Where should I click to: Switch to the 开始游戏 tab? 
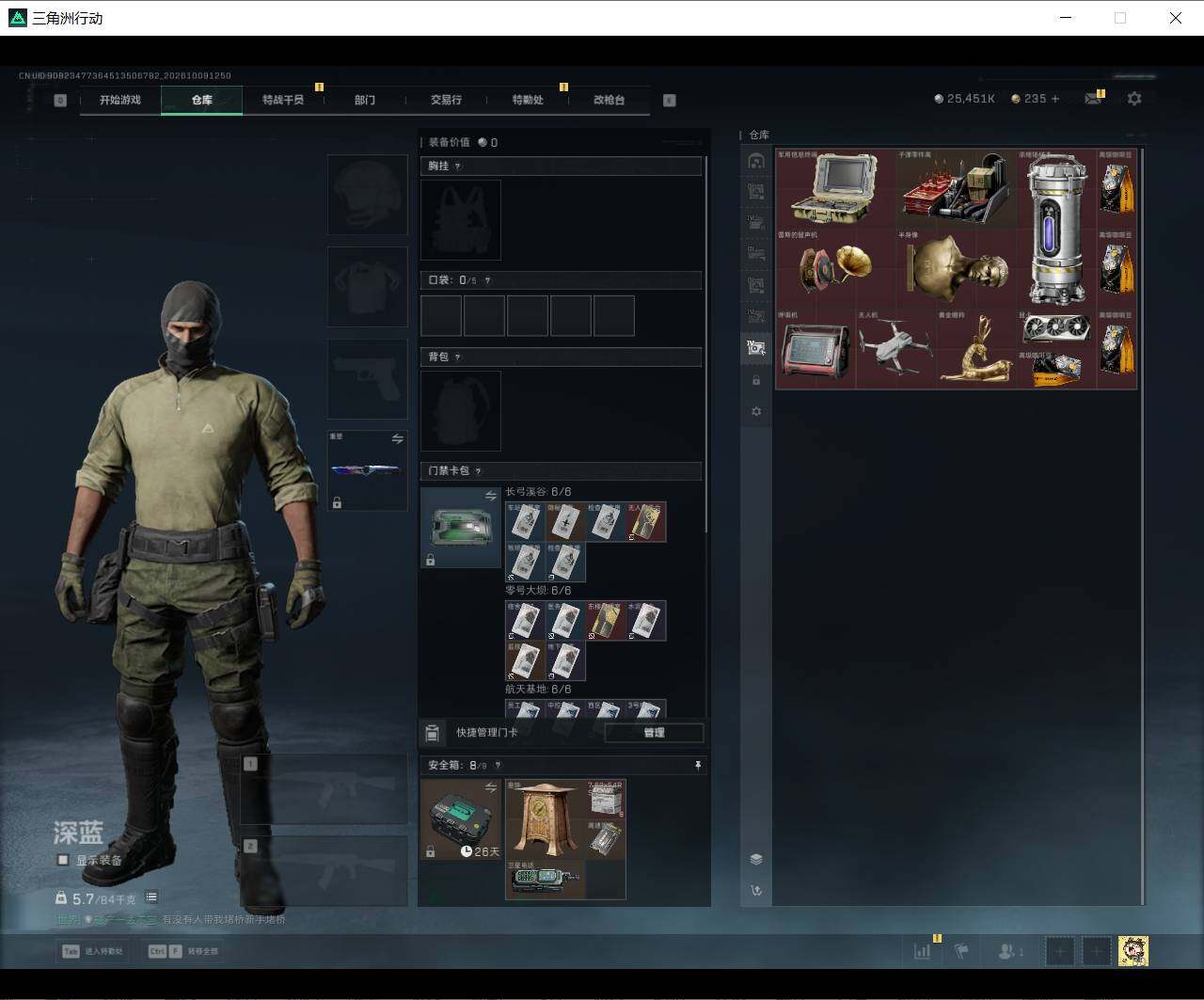pos(120,100)
